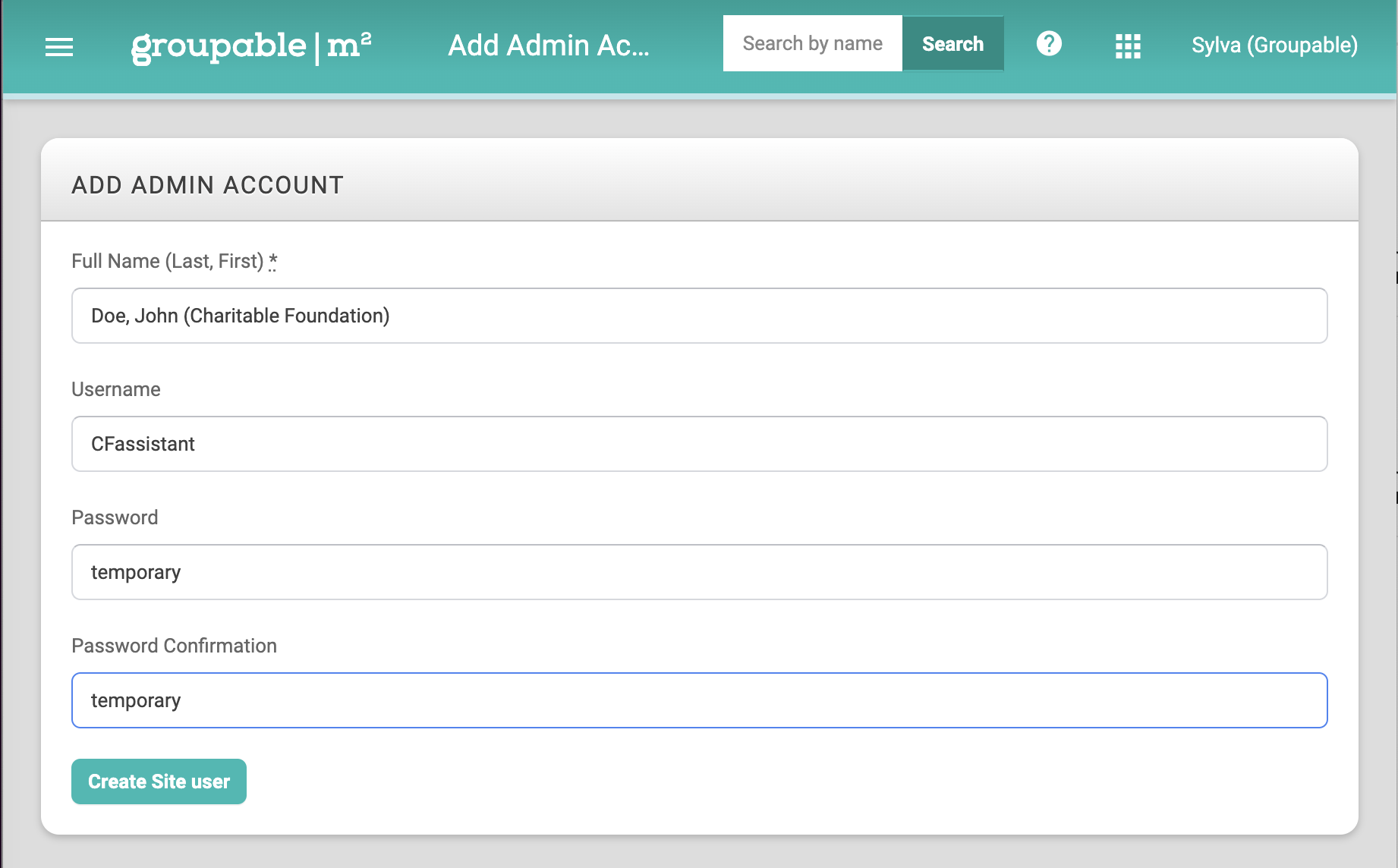
Task: Click the Username field containing CFassistant
Action: (x=699, y=444)
